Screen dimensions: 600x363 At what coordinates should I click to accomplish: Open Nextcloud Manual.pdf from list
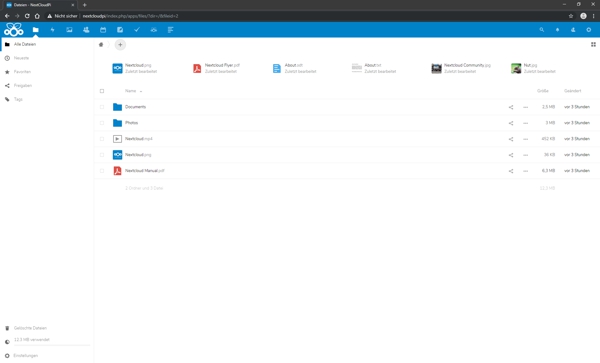coord(145,171)
